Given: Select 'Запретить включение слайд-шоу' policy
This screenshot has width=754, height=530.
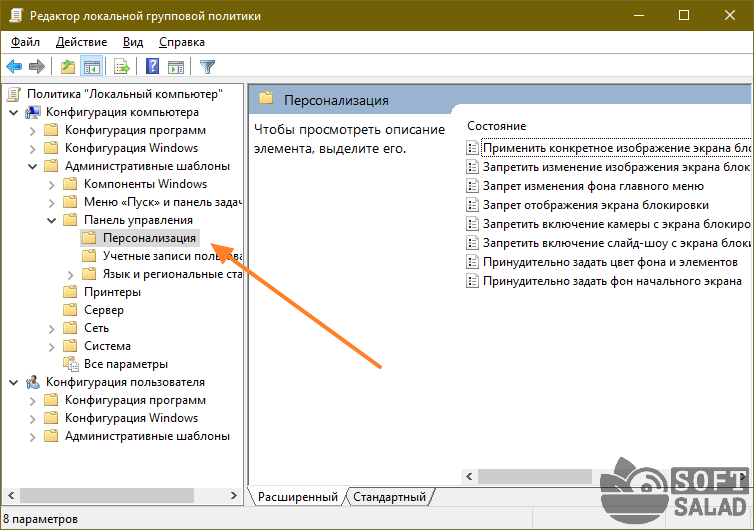Looking at the screenshot, I should tap(616, 243).
